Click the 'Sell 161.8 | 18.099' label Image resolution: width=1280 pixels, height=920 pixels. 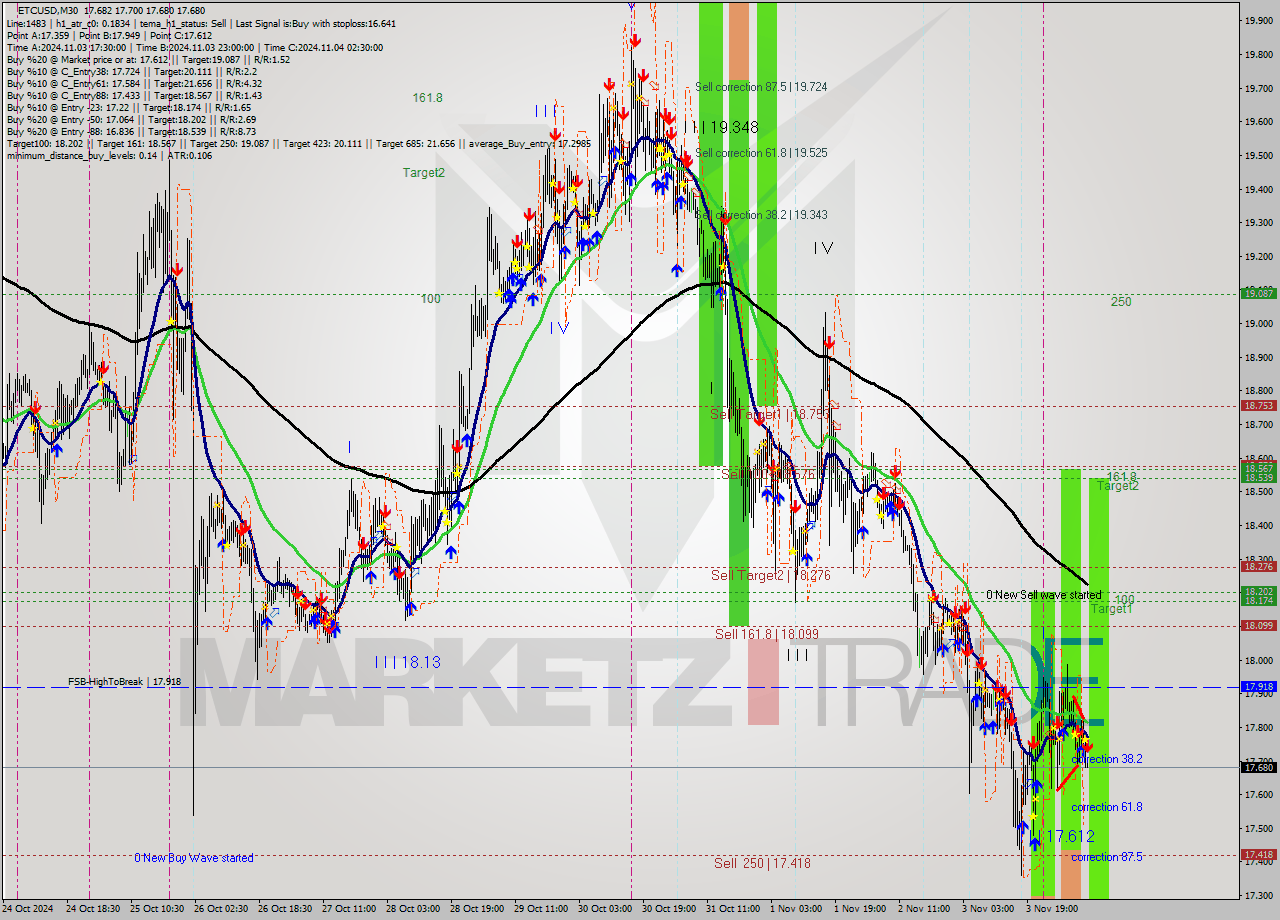coord(766,634)
